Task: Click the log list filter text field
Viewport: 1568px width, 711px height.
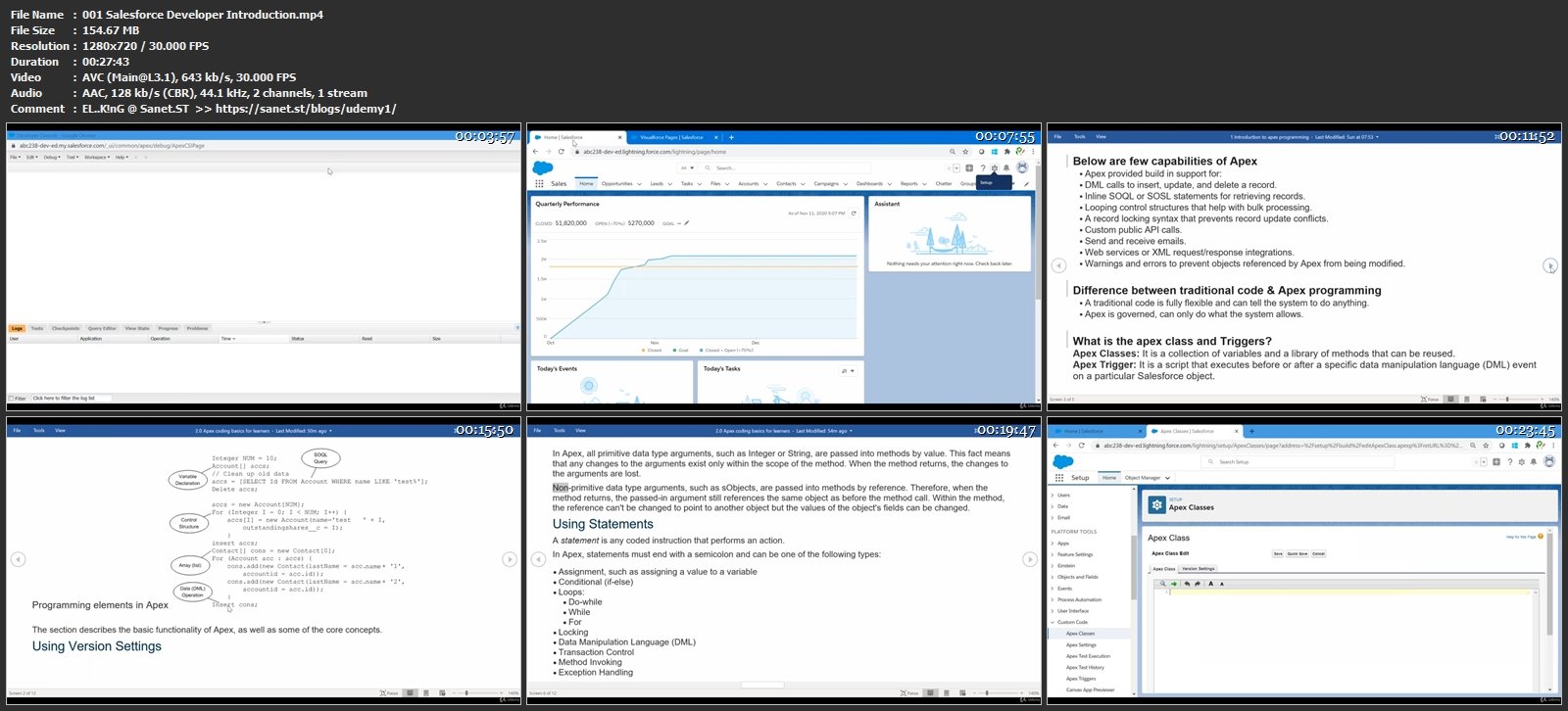Action: coord(72,399)
